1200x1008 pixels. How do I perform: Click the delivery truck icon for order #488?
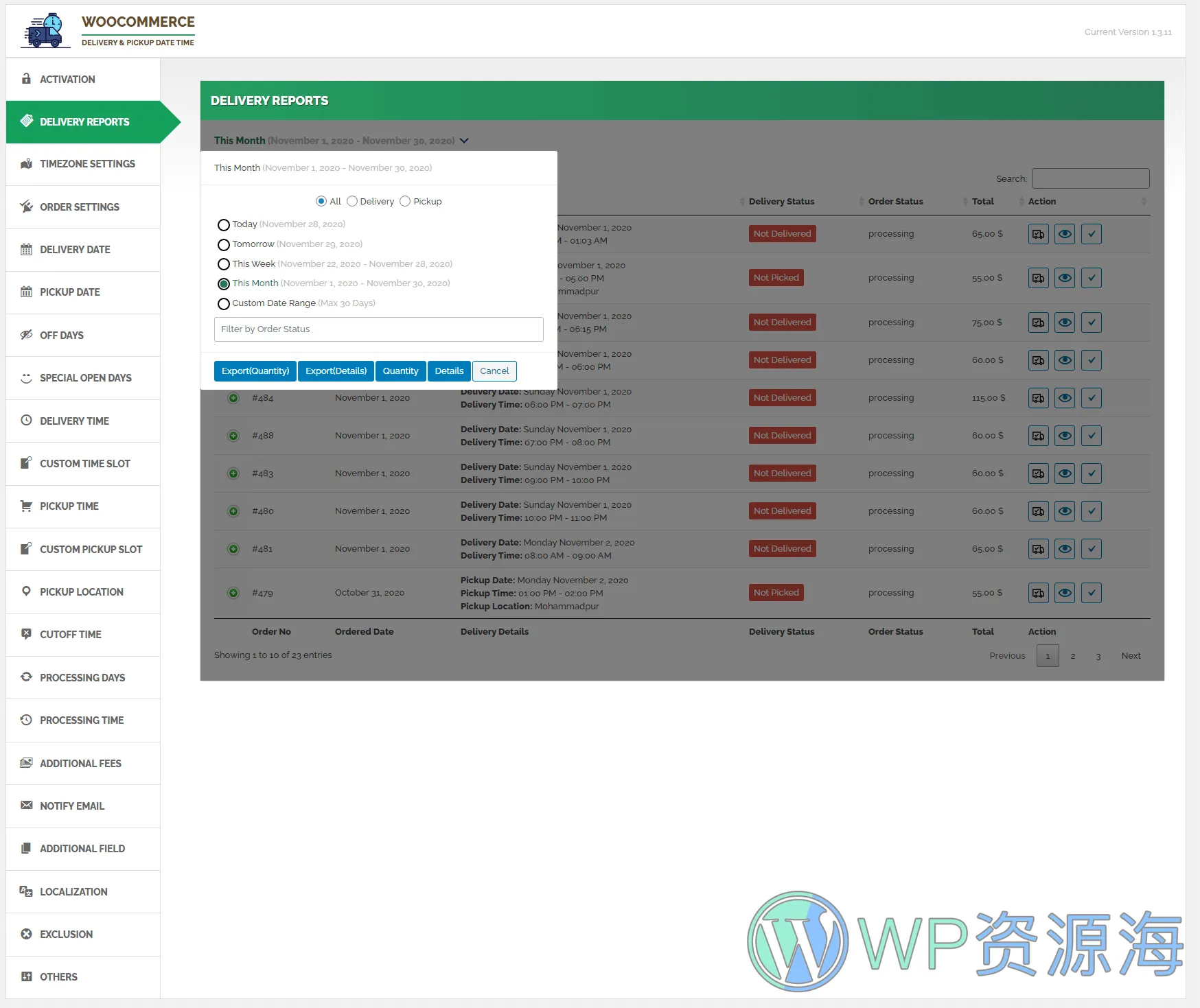[1038, 436]
